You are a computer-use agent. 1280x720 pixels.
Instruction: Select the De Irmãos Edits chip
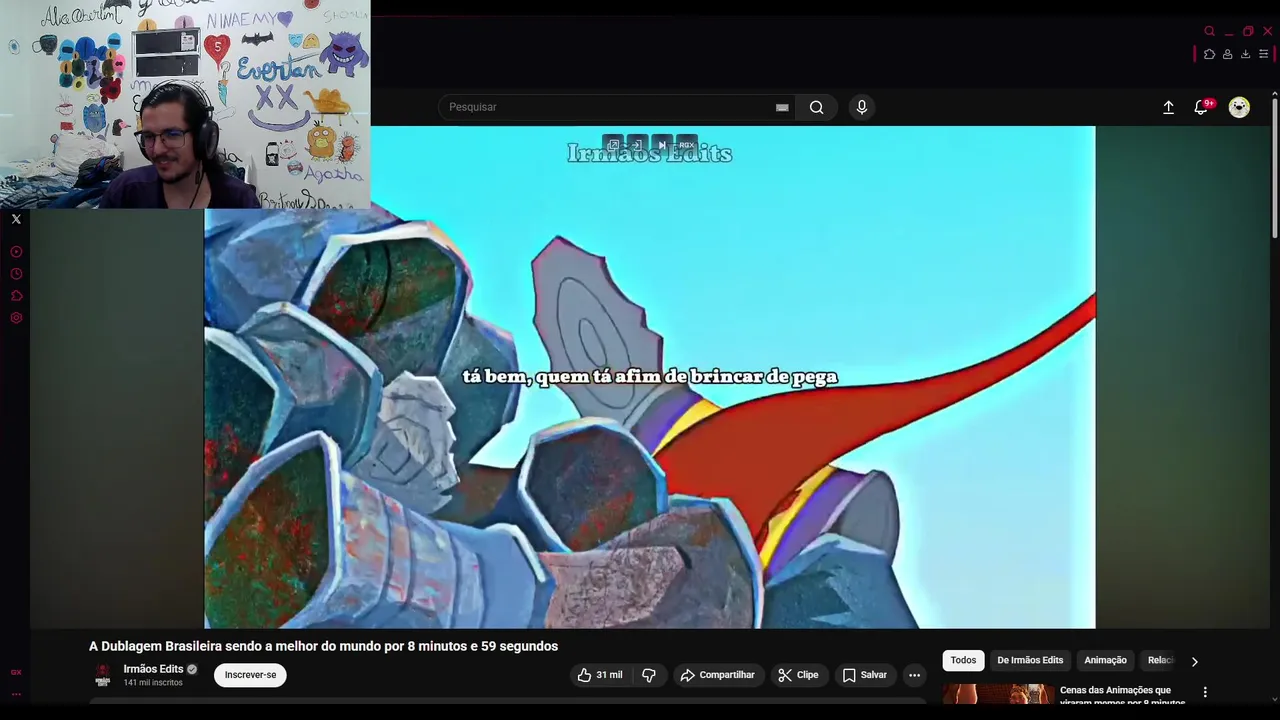1030,660
